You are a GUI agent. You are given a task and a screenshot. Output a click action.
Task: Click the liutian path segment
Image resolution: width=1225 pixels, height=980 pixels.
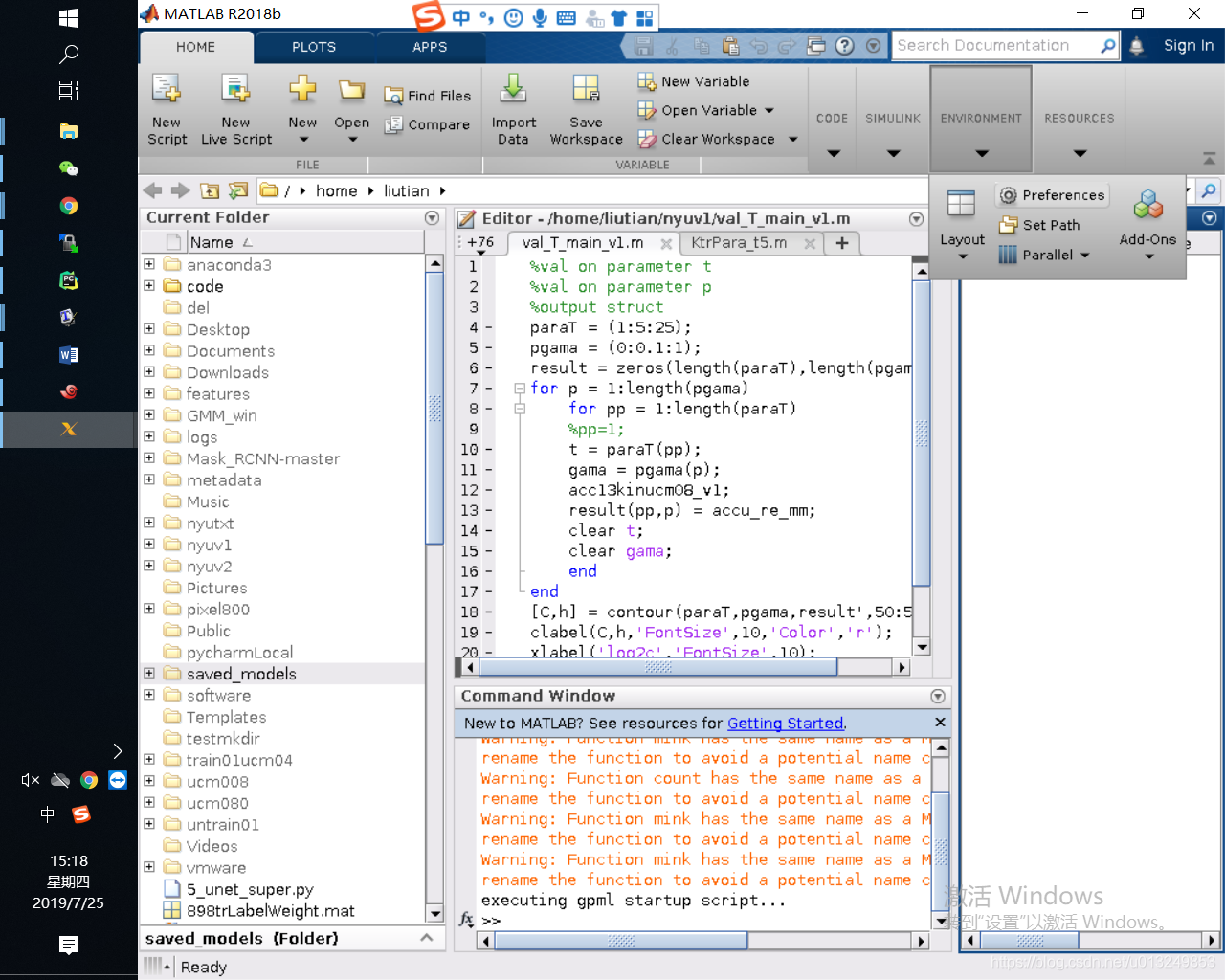coord(407,191)
